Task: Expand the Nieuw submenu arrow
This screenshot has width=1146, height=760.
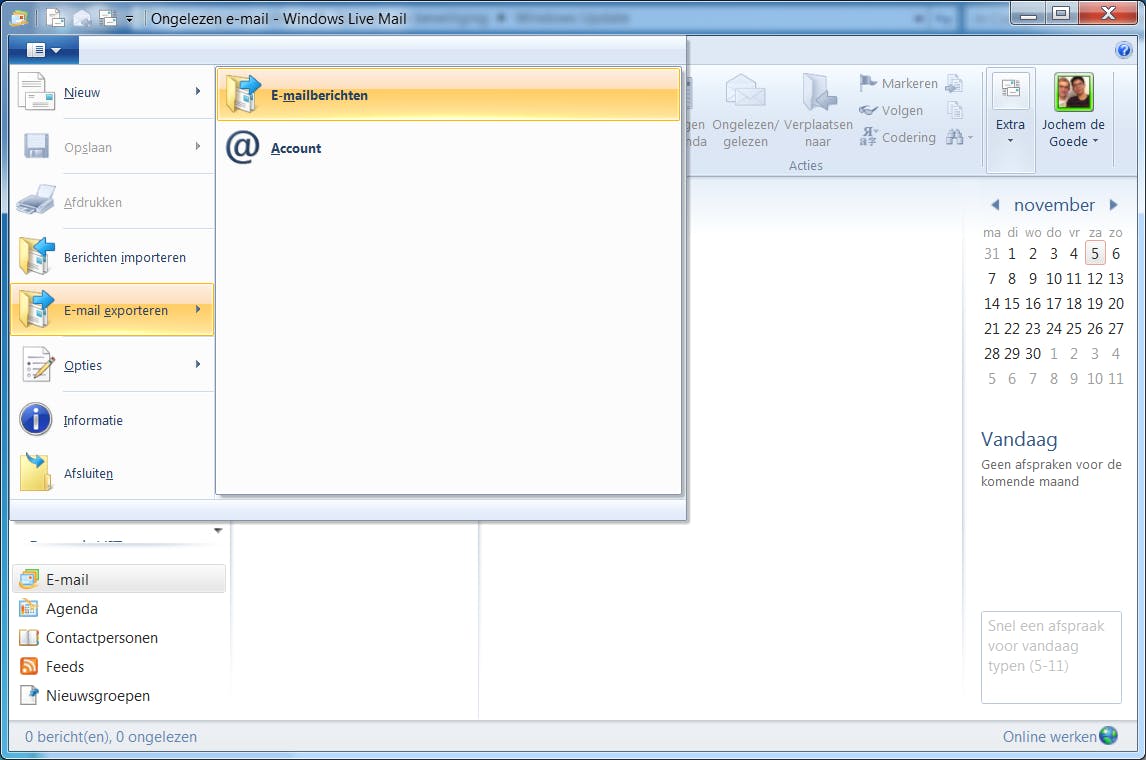Action: 197,91
